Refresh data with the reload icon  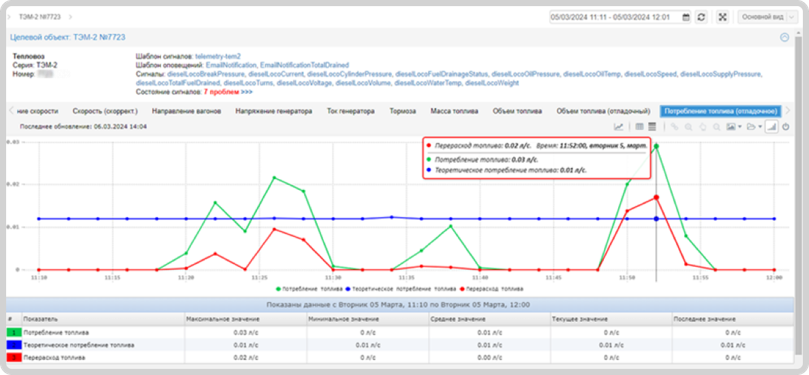pos(701,17)
